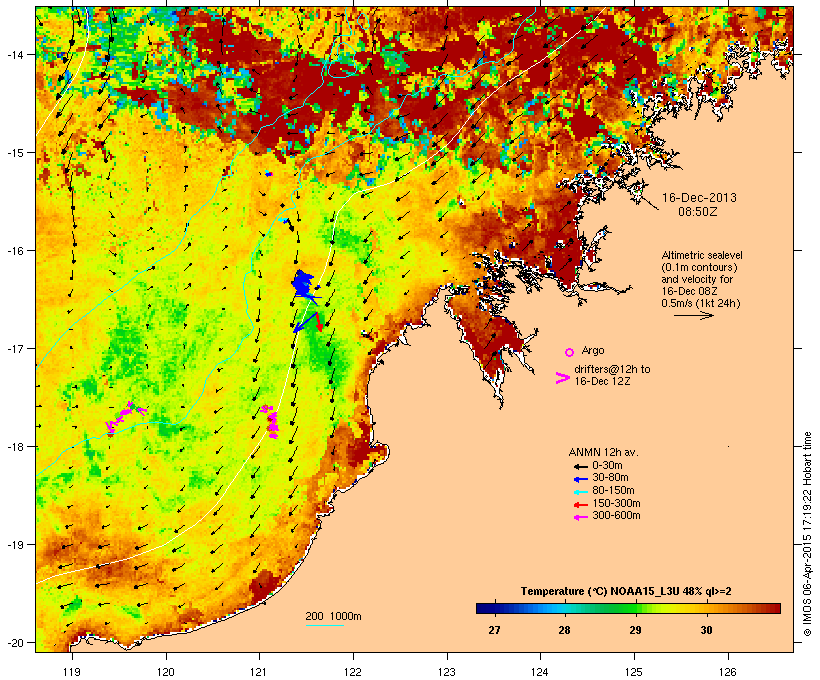Click the latitude axis label -20

(14, 642)
